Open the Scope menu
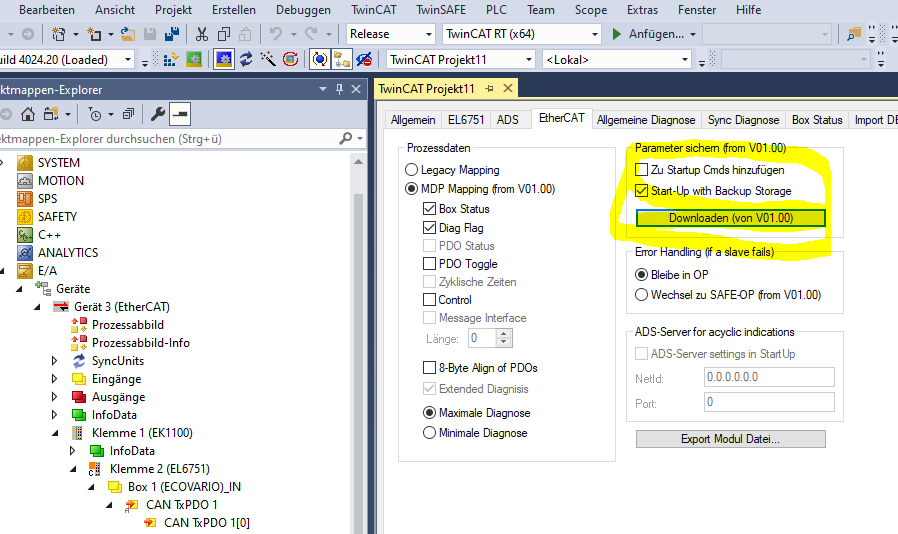The image size is (898, 534). click(x=590, y=10)
